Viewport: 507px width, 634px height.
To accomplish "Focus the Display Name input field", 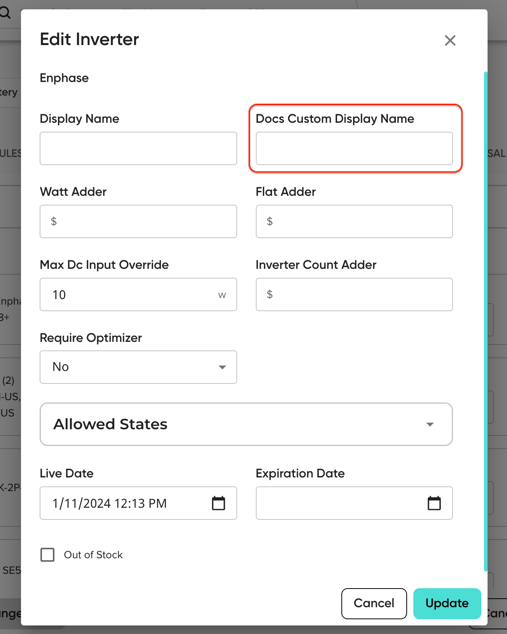I will click(138, 148).
